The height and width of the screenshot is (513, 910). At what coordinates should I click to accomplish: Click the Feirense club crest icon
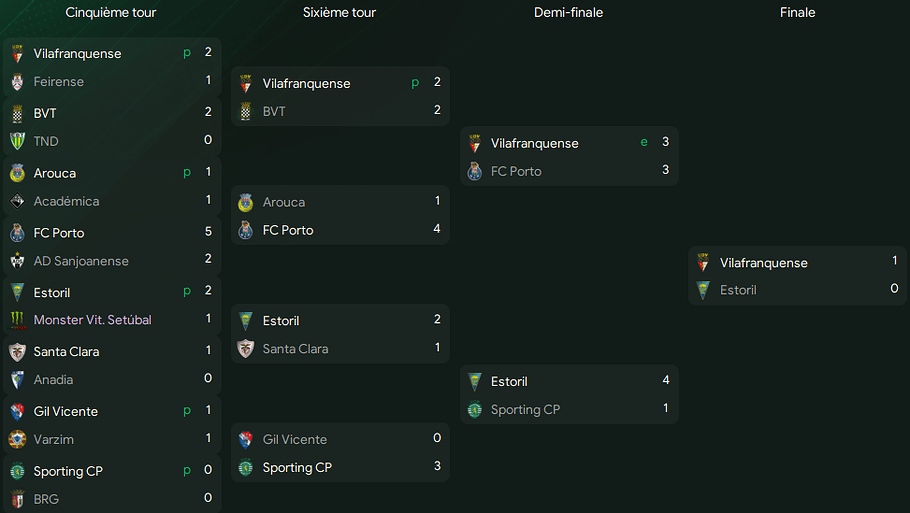point(17,82)
